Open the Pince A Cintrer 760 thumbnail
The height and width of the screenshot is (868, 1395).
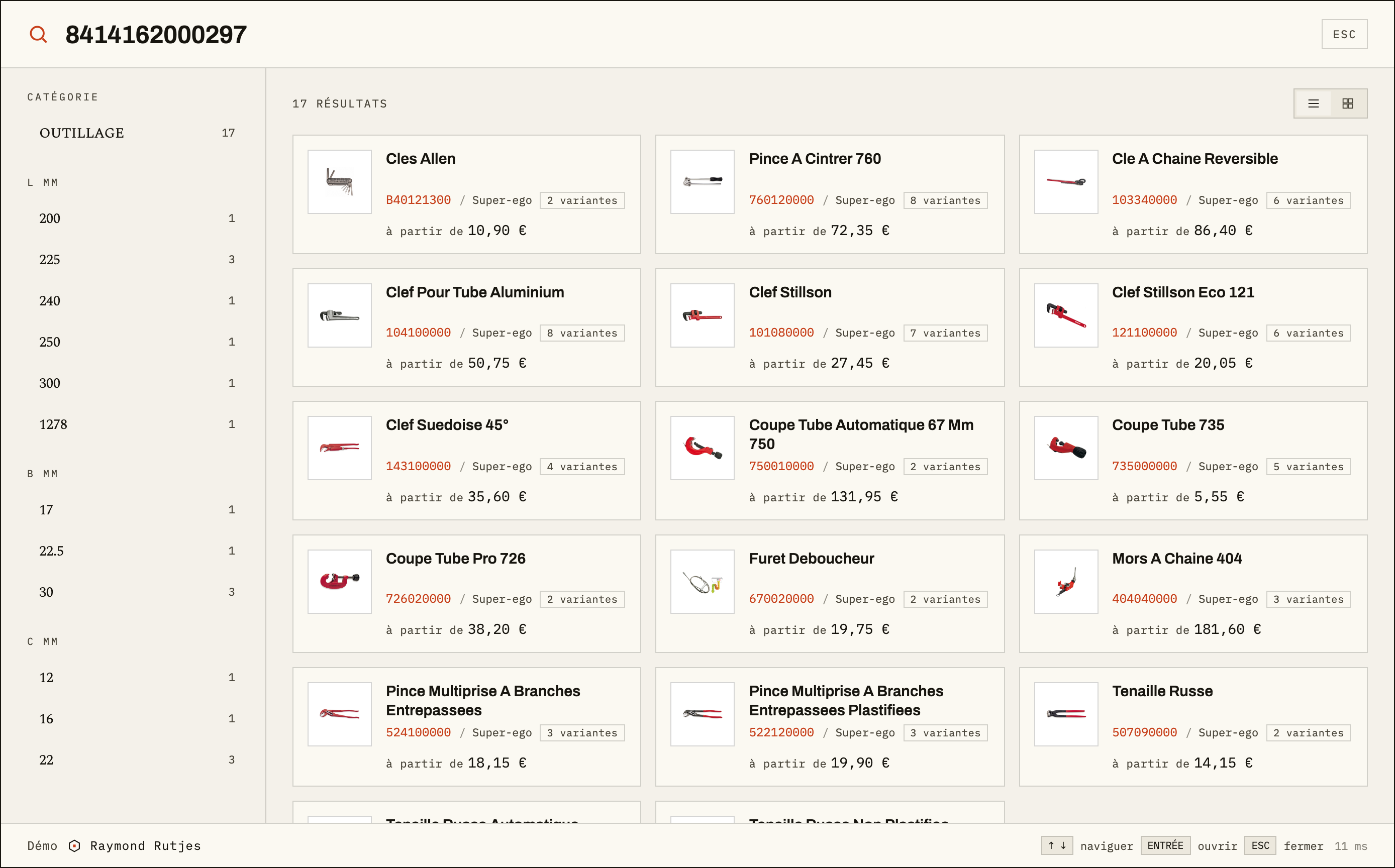[x=703, y=182]
